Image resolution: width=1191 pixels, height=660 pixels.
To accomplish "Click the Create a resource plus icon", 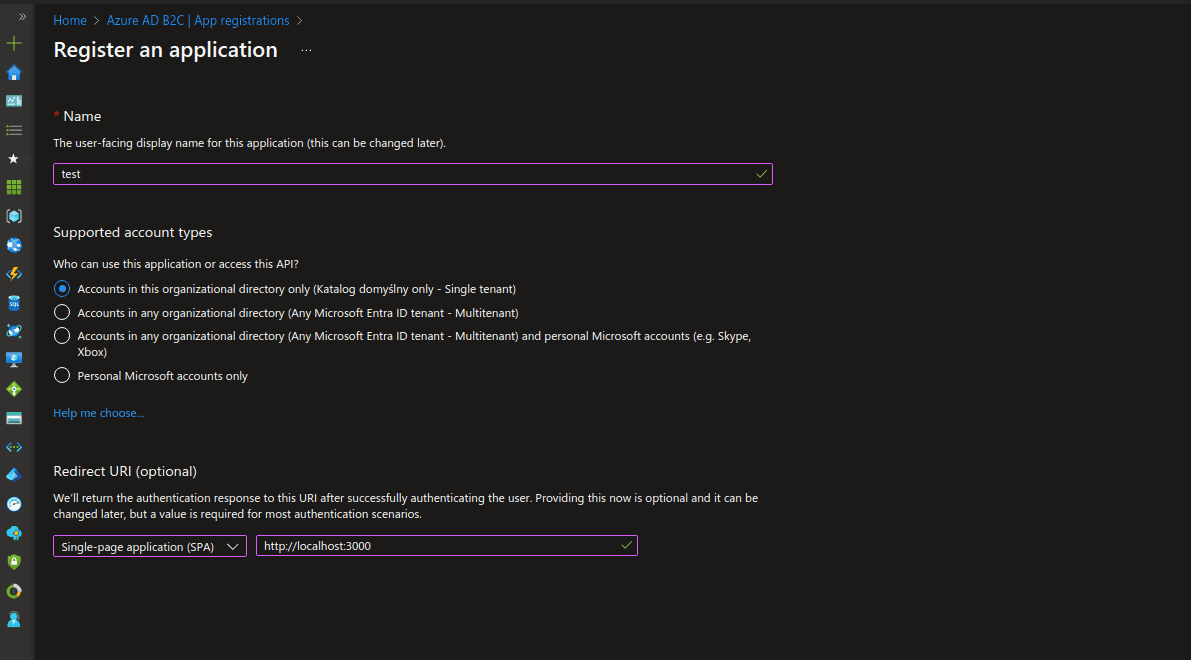I will click(x=14, y=43).
